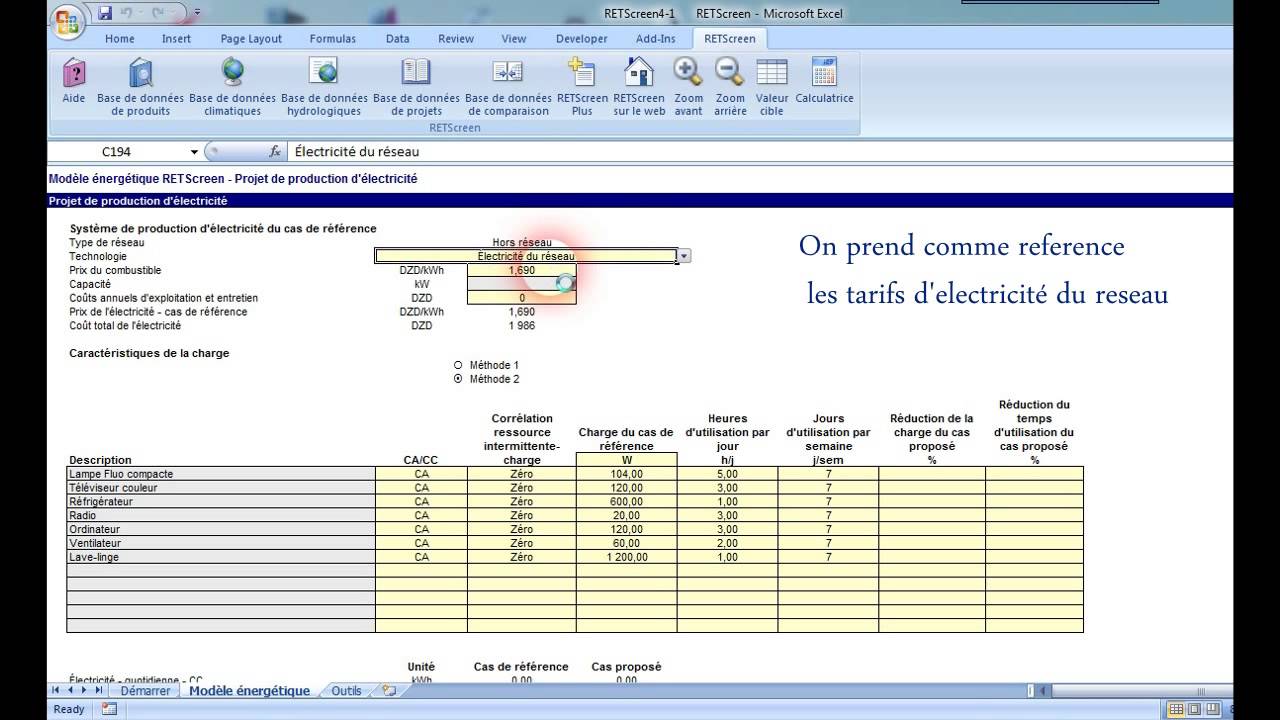Open the View ribbon tab

click(514, 39)
